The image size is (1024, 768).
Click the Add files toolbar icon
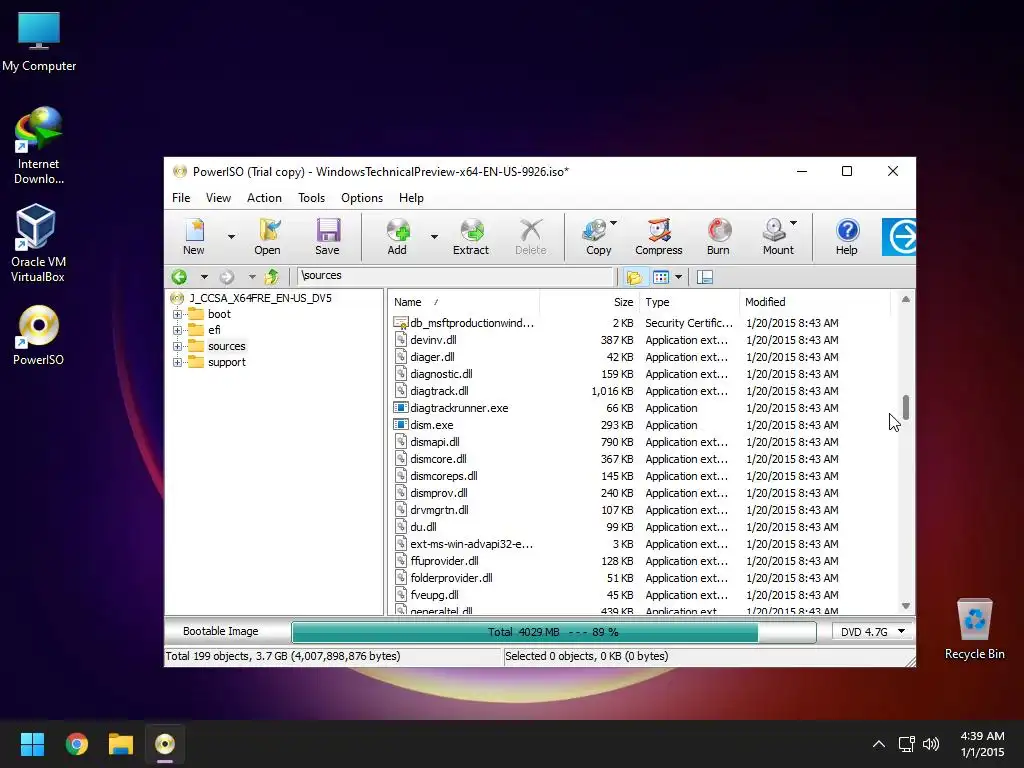pos(397,236)
